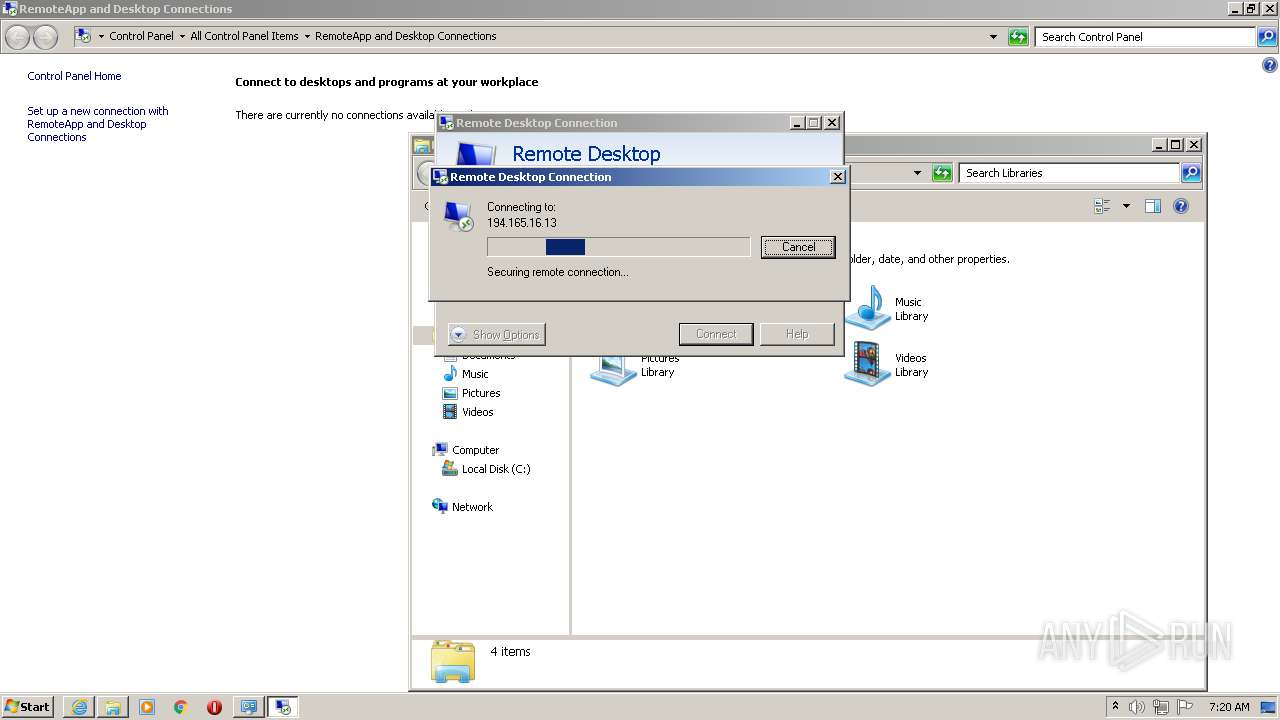Click the Search Control Panel field
The image size is (1280, 720).
(x=1146, y=37)
